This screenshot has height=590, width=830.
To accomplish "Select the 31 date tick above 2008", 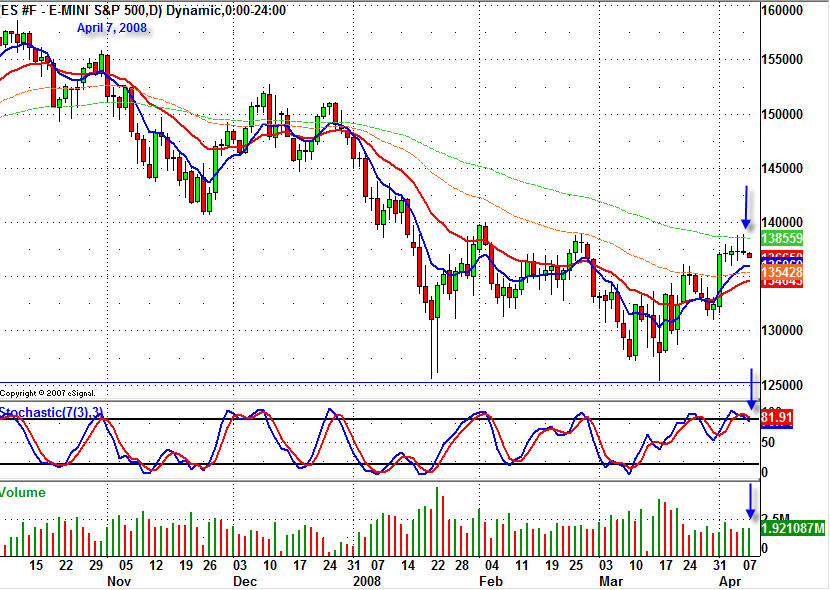I will (x=354, y=565).
